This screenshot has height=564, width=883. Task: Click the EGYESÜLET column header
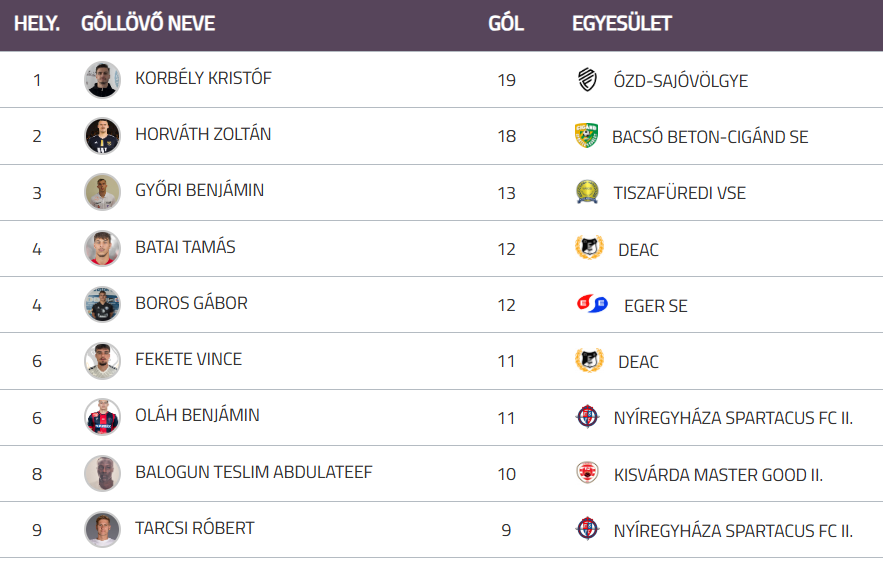(622, 24)
